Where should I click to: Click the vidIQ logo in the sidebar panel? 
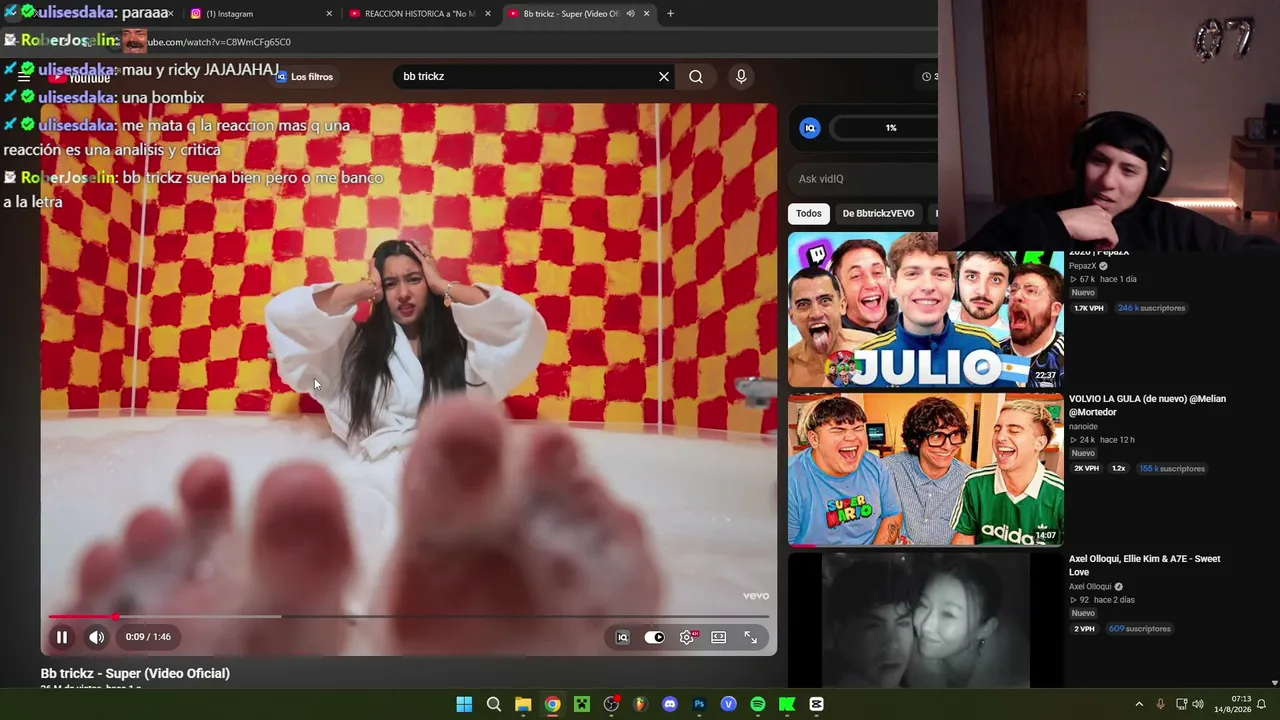coord(810,128)
